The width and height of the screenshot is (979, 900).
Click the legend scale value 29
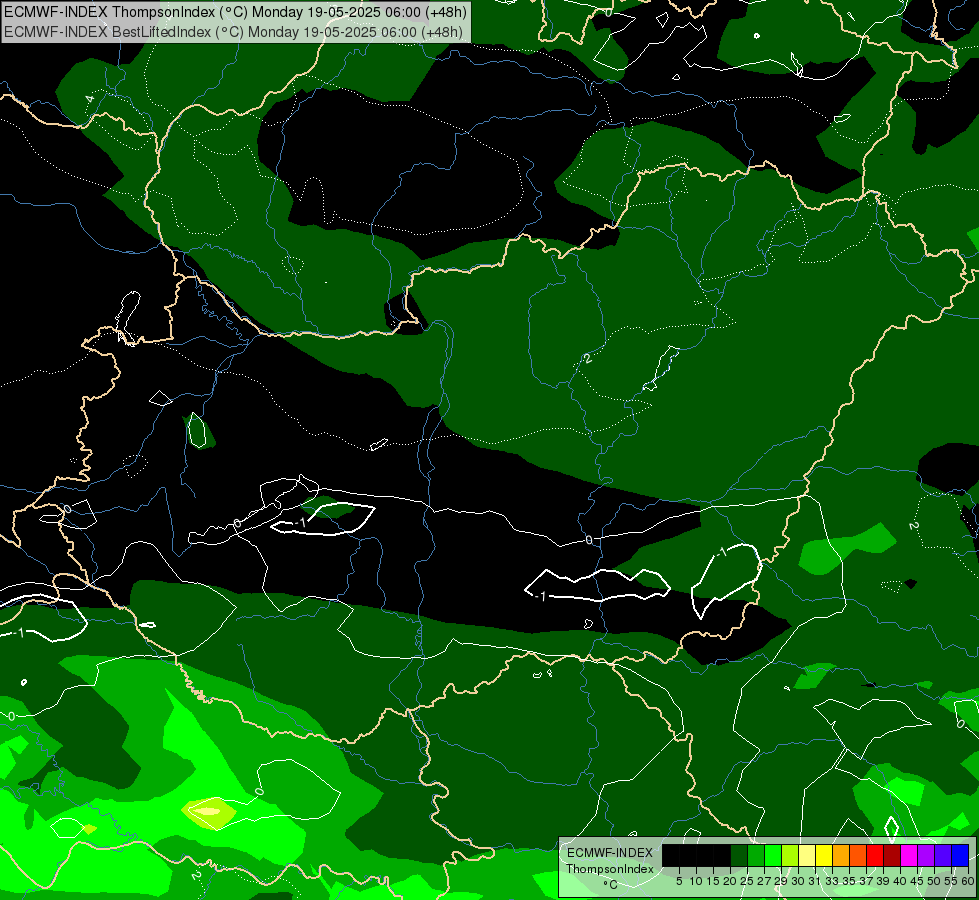781,881
